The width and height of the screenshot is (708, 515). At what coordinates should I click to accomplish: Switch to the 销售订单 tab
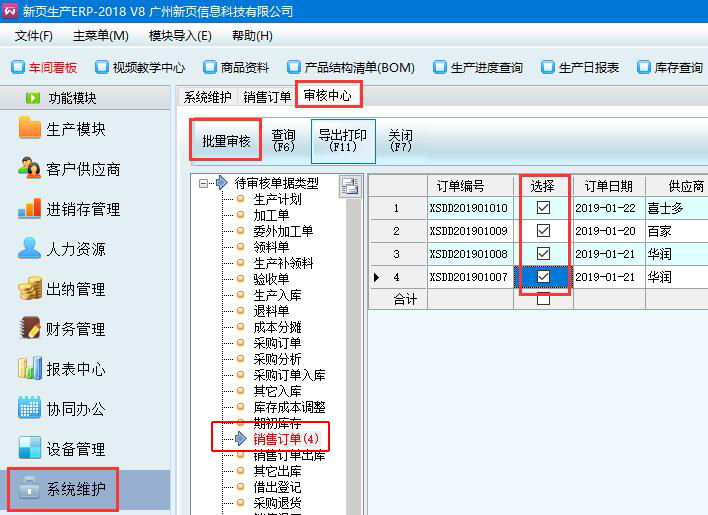pyautogui.click(x=267, y=97)
